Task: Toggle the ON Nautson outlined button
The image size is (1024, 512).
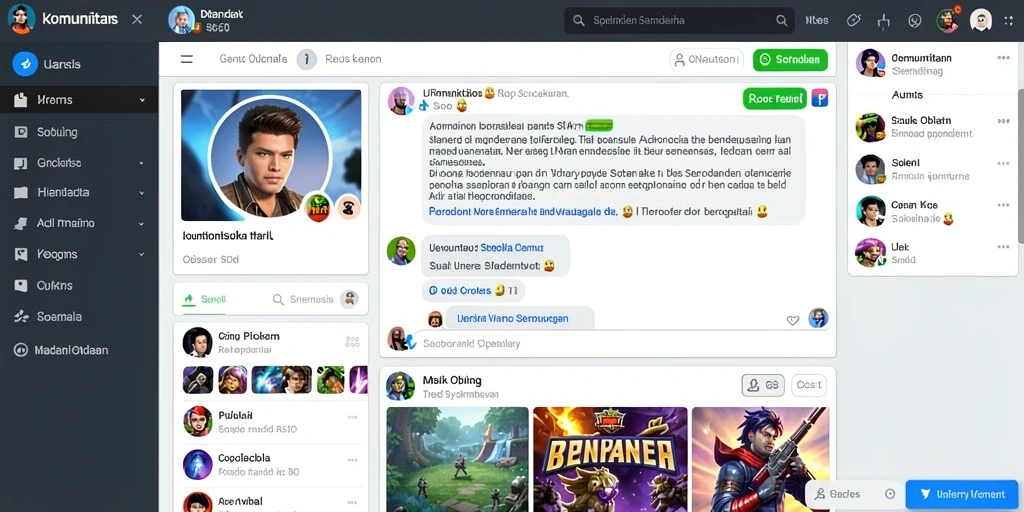Action: pyautogui.click(x=707, y=59)
